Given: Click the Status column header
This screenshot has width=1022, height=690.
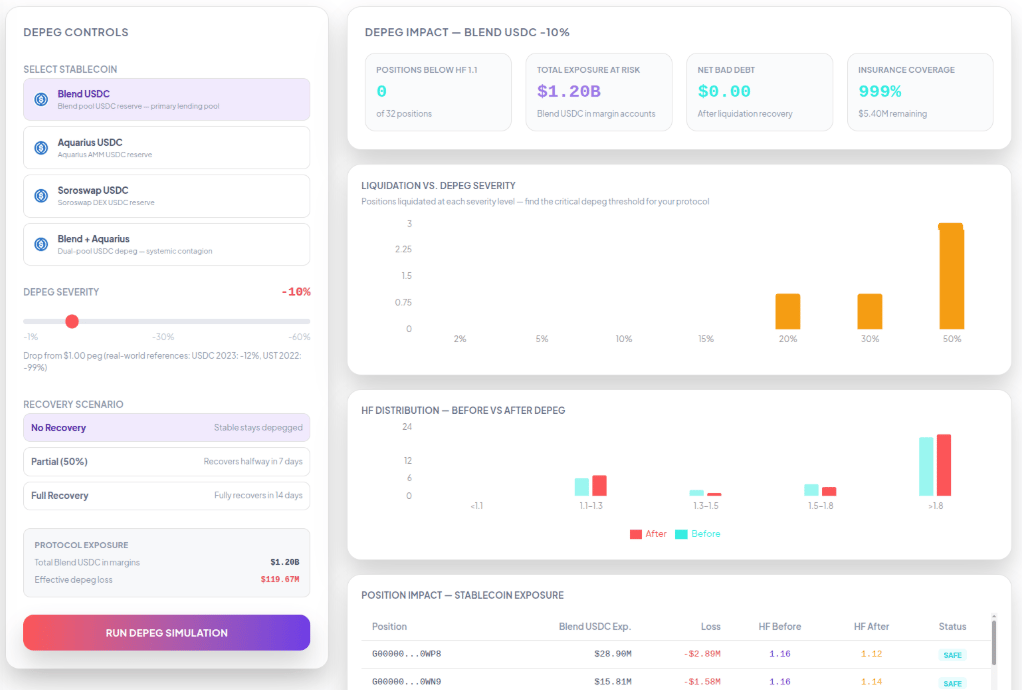Looking at the screenshot, I should tap(952, 626).
